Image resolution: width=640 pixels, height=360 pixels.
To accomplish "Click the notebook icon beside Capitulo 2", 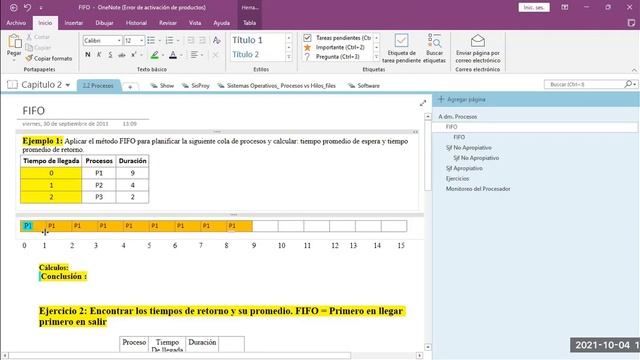I will click(12, 84).
